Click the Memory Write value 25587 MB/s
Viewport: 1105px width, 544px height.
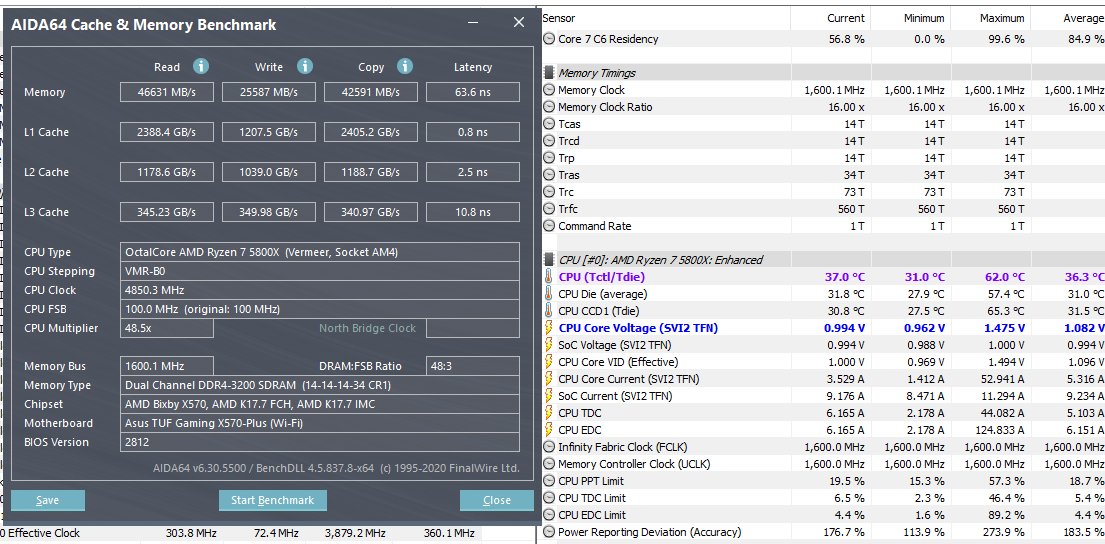tap(268, 92)
